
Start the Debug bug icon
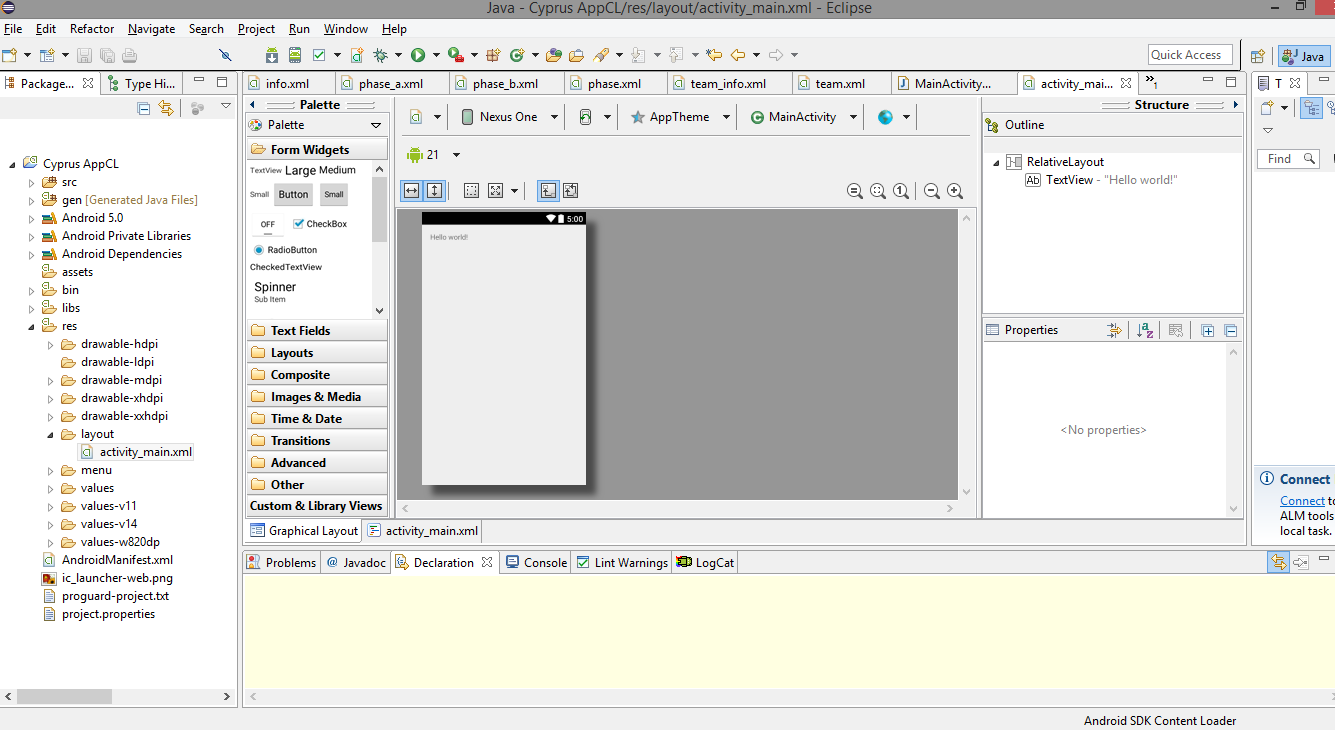point(380,55)
